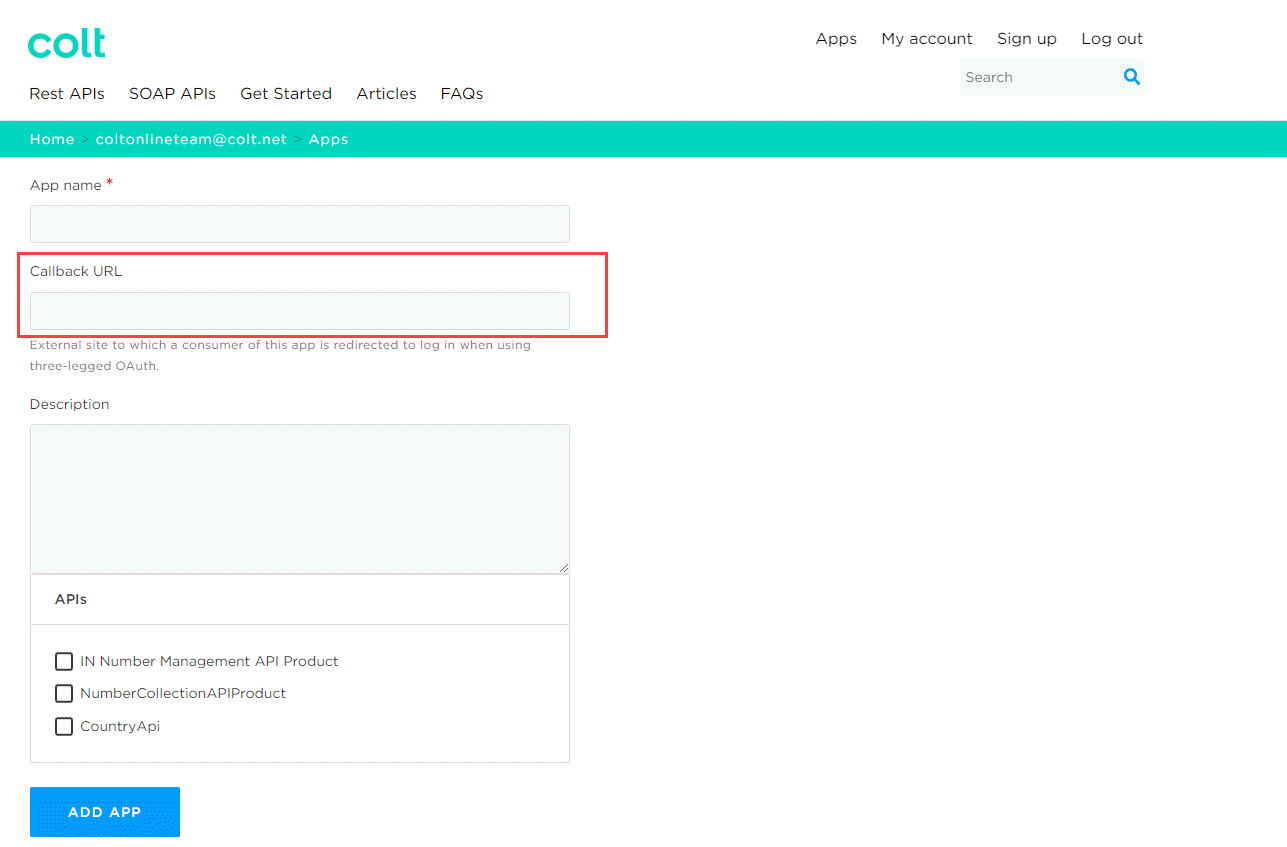Screen dimensions: 1287x847
Task: Open the SOAP APIs menu
Action: pyautogui.click(x=172, y=93)
